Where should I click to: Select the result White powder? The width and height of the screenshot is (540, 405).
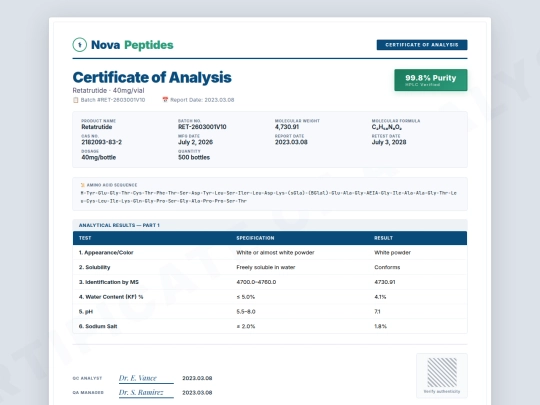pyautogui.click(x=392, y=252)
